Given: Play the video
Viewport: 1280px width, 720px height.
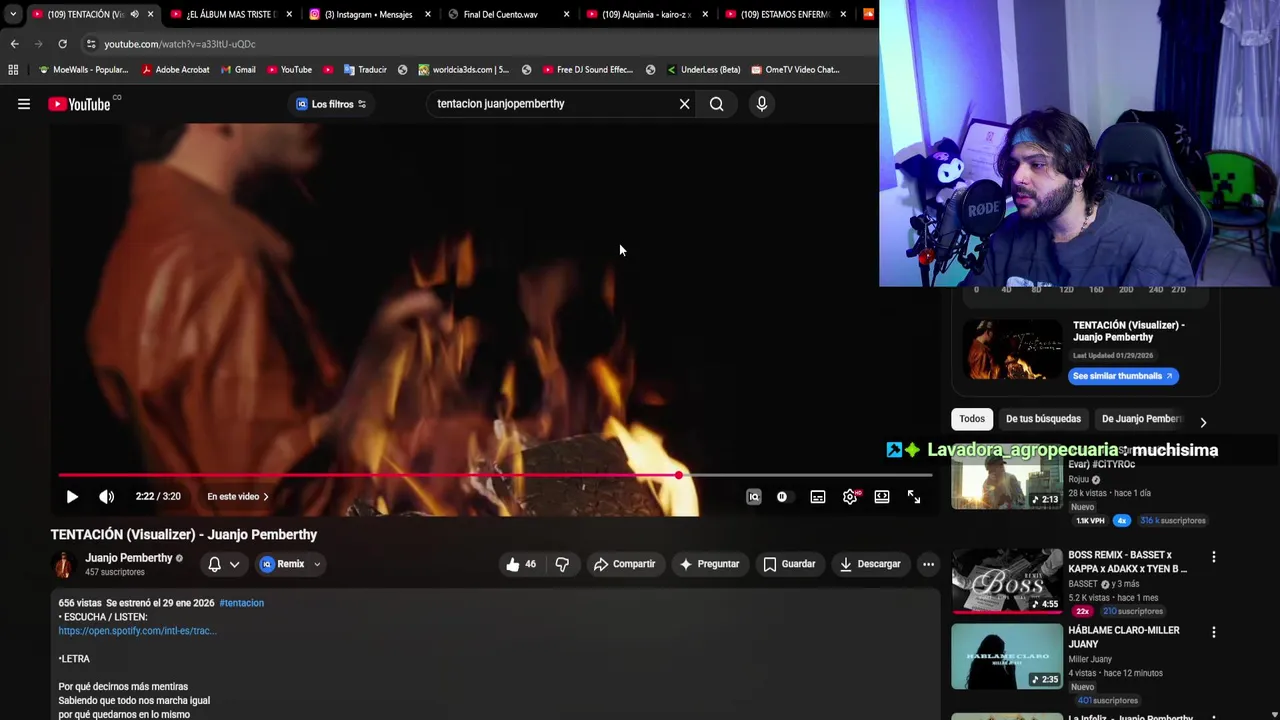Looking at the screenshot, I should tap(72, 496).
